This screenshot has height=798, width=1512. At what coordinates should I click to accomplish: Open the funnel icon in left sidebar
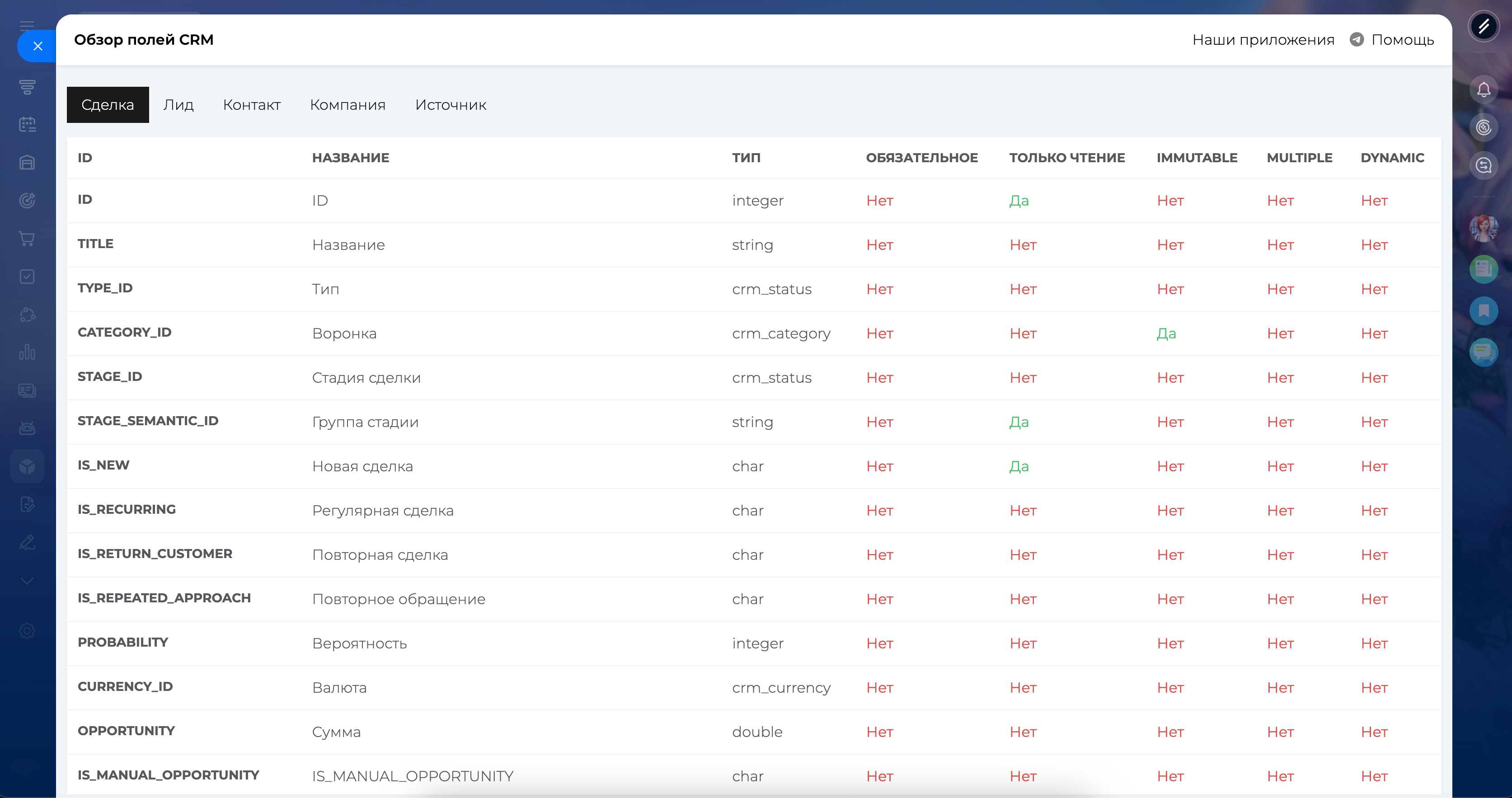tap(27, 87)
